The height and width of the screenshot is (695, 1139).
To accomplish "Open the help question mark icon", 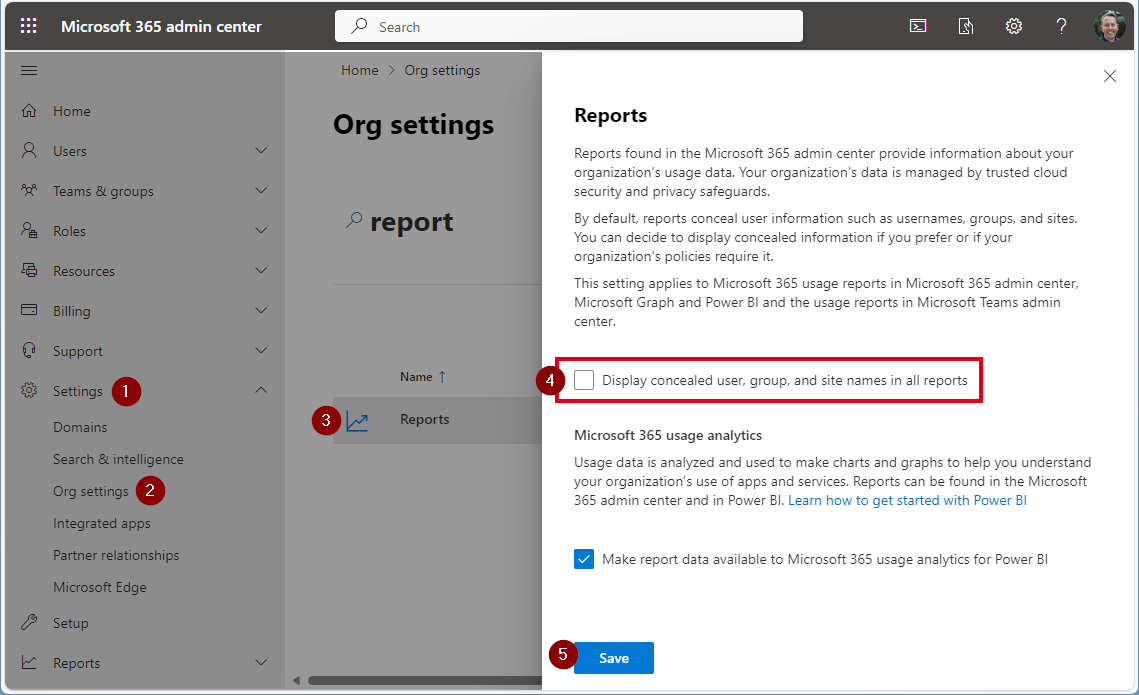I will coord(1061,26).
